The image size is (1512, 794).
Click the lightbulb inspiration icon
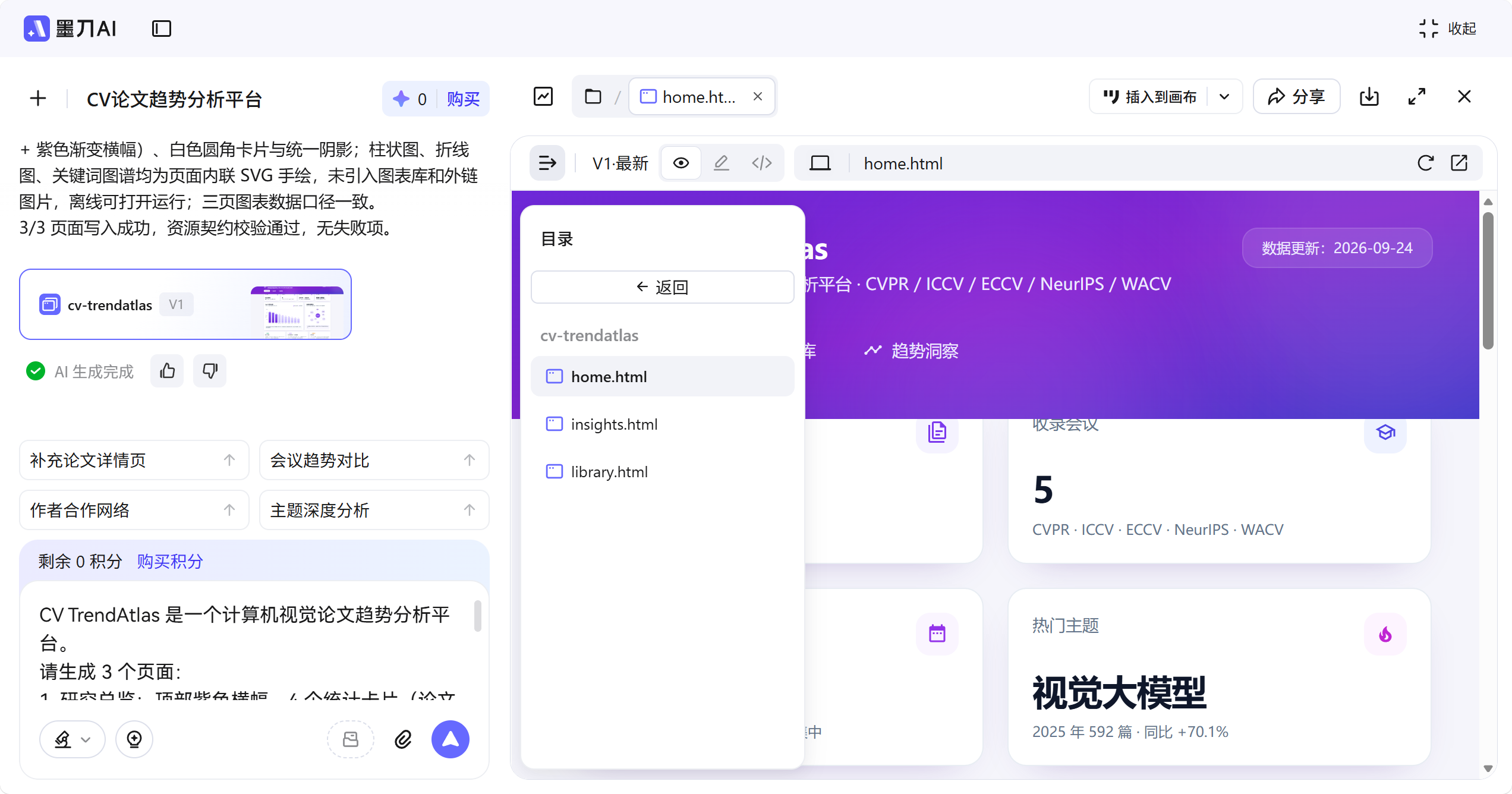pyautogui.click(x=134, y=739)
